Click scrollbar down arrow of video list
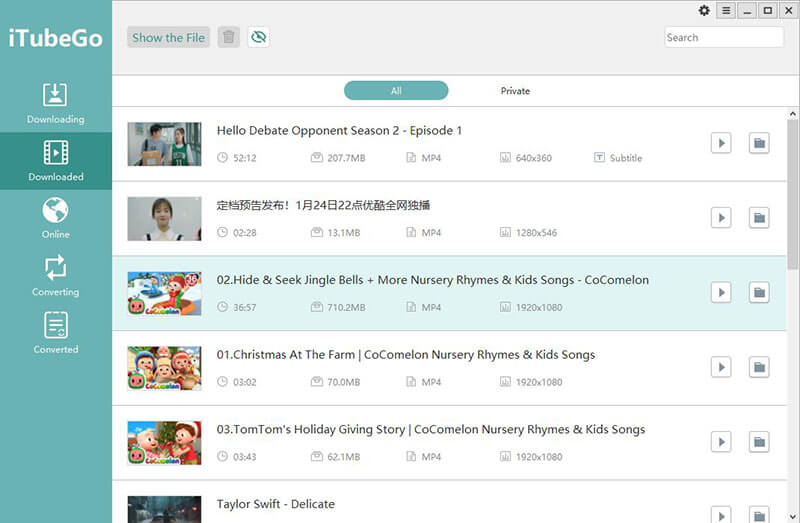 pyautogui.click(x=793, y=516)
